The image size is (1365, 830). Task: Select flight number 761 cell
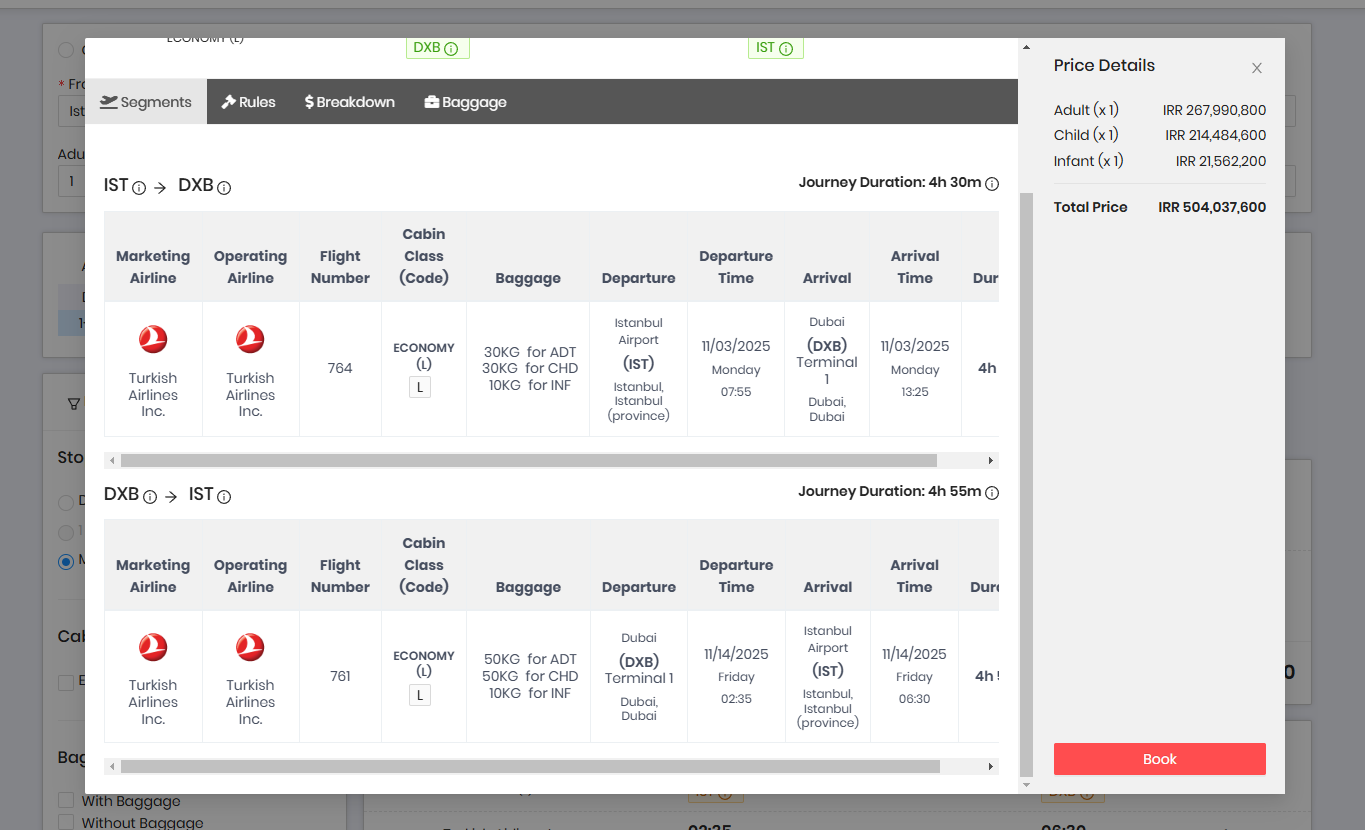point(340,676)
